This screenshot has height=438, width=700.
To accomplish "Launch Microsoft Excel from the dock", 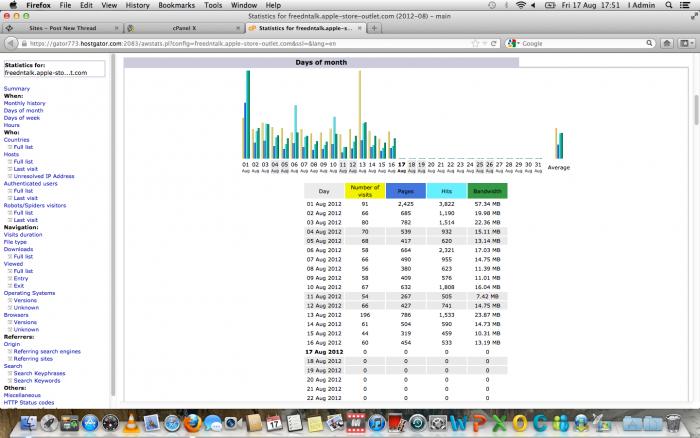I will tap(499, 422).
